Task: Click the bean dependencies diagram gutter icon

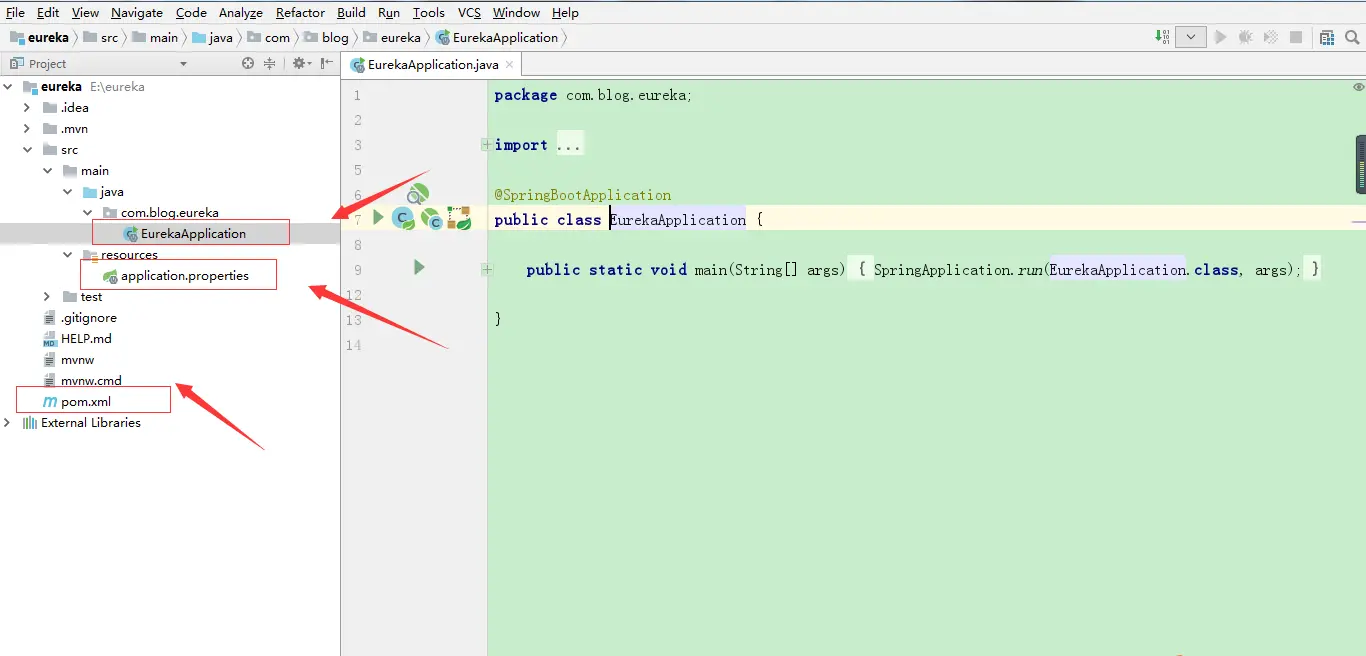Action: [459, 218]
